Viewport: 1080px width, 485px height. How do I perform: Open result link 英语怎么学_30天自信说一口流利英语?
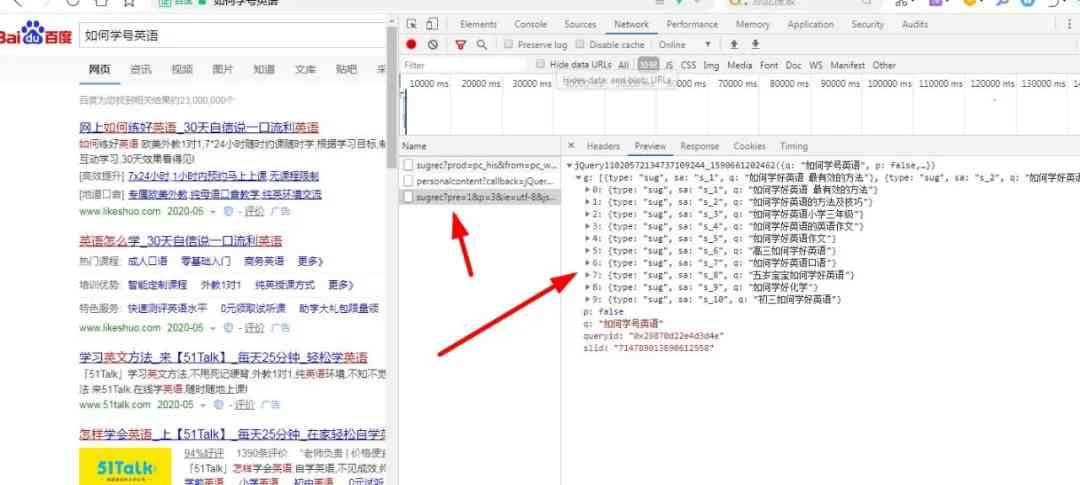(x=180, y=241)
